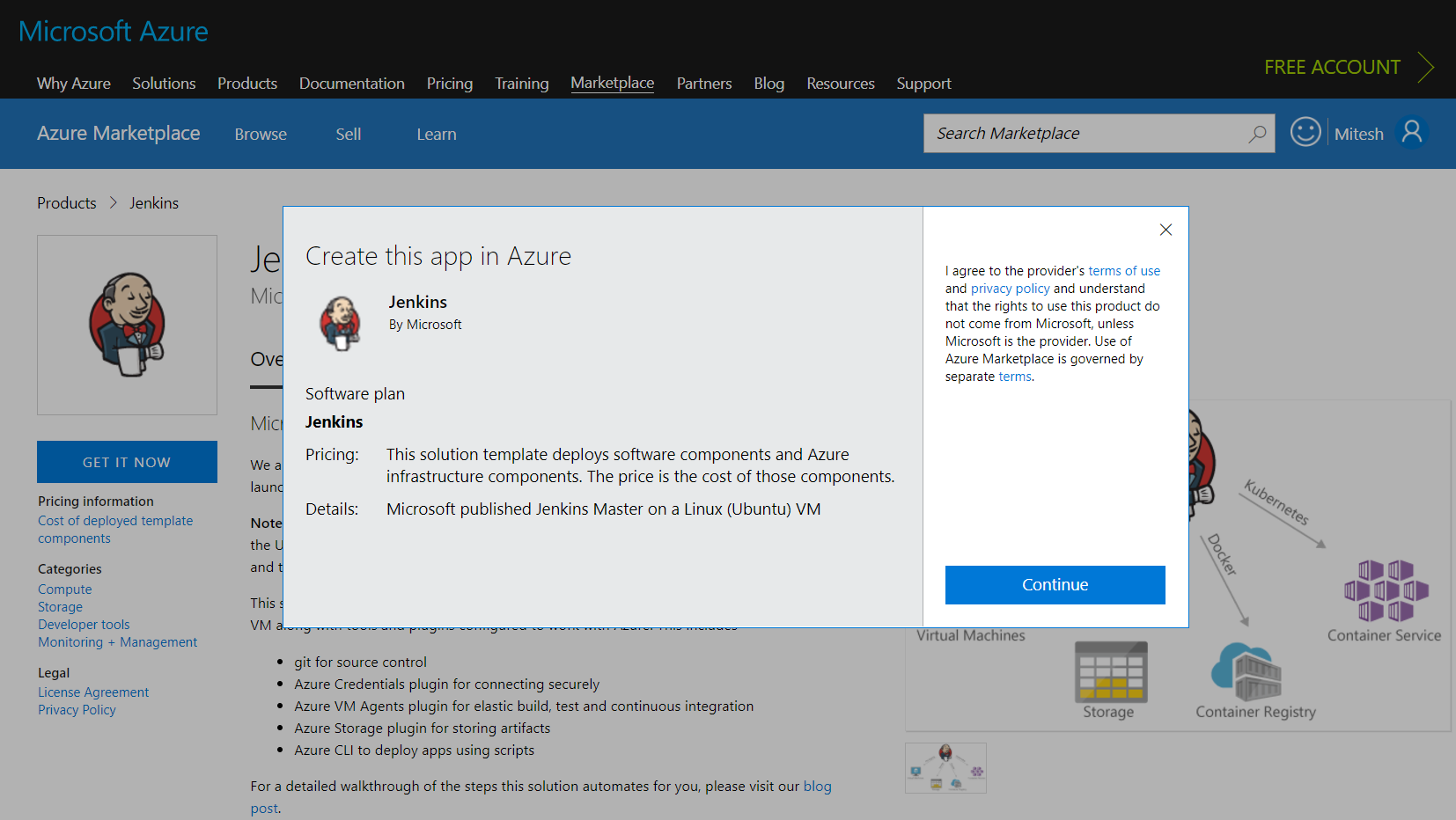Open Monitoring + Management category
Viewport: 1456px width, 820px height.
point(118,642)
